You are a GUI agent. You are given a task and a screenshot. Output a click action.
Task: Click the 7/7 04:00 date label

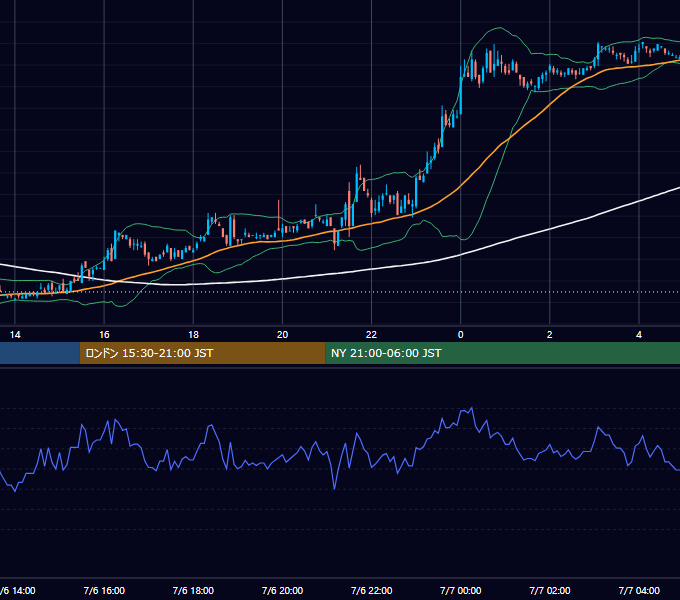[x=639, y=590]
